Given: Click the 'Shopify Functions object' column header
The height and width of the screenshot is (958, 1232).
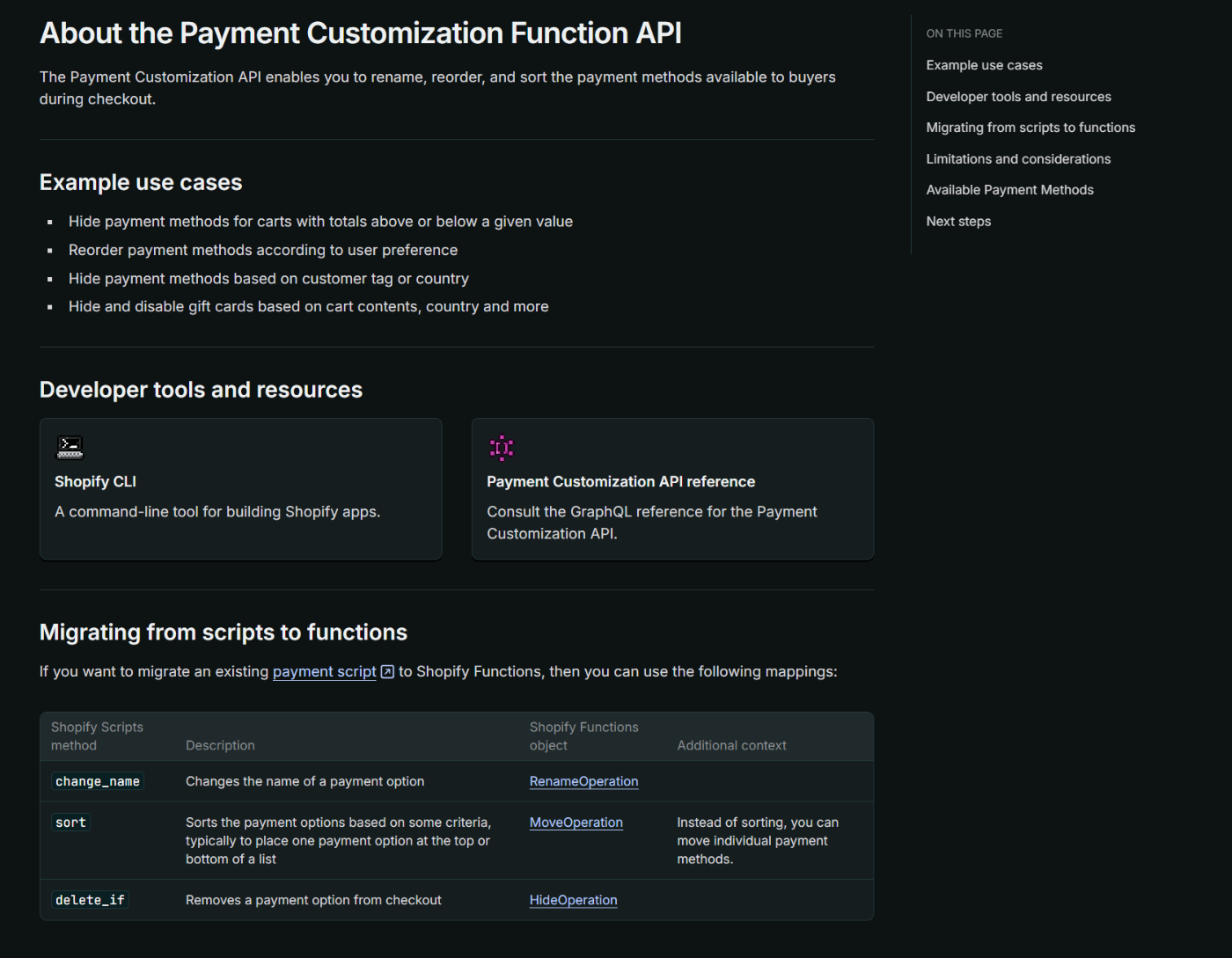Looking at the screenshot, I should click(x=583, y=736).
